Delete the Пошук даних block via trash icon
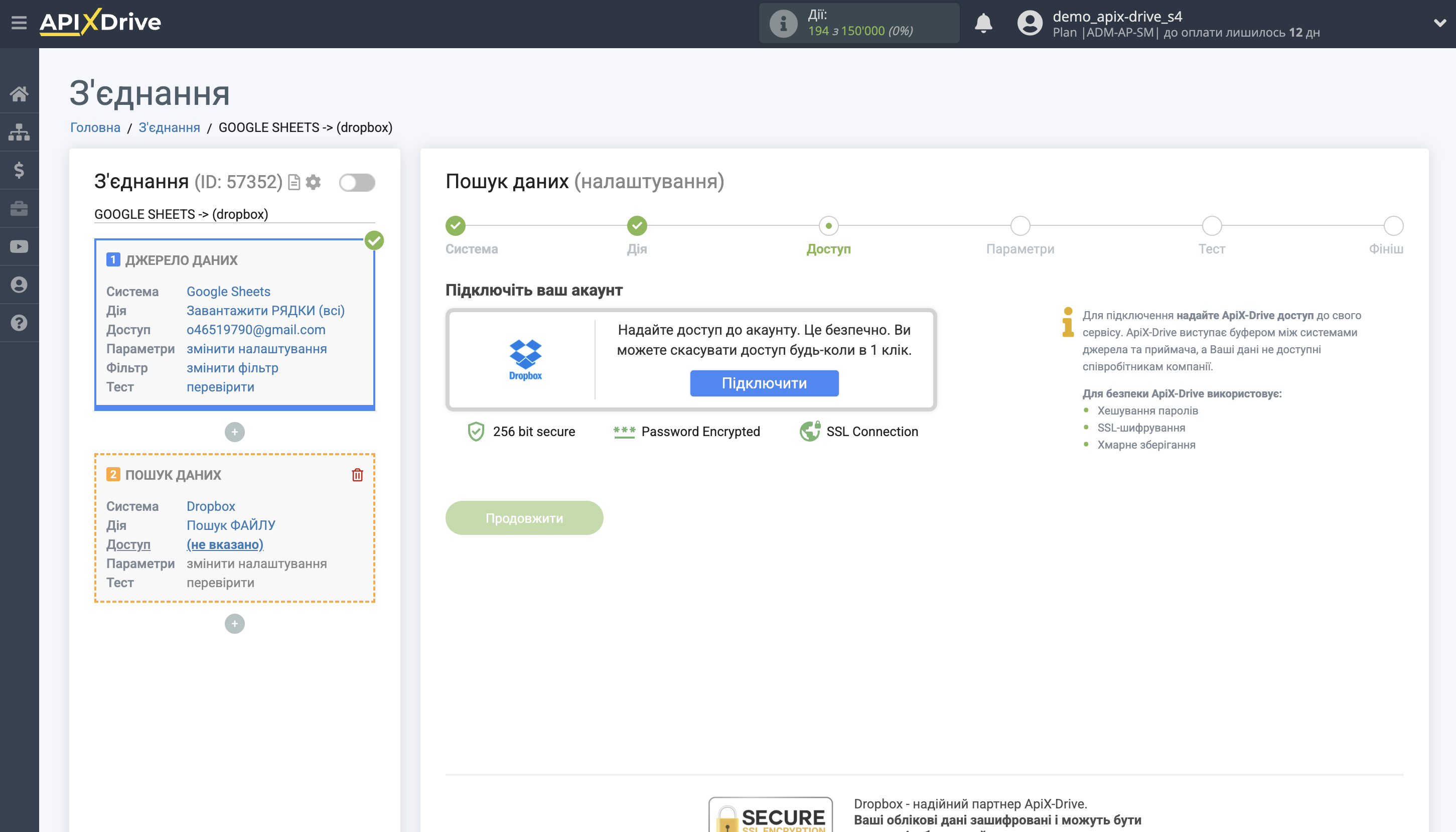Image resolution: width=1456 pixels, height=832 pixels. [358, 474]
